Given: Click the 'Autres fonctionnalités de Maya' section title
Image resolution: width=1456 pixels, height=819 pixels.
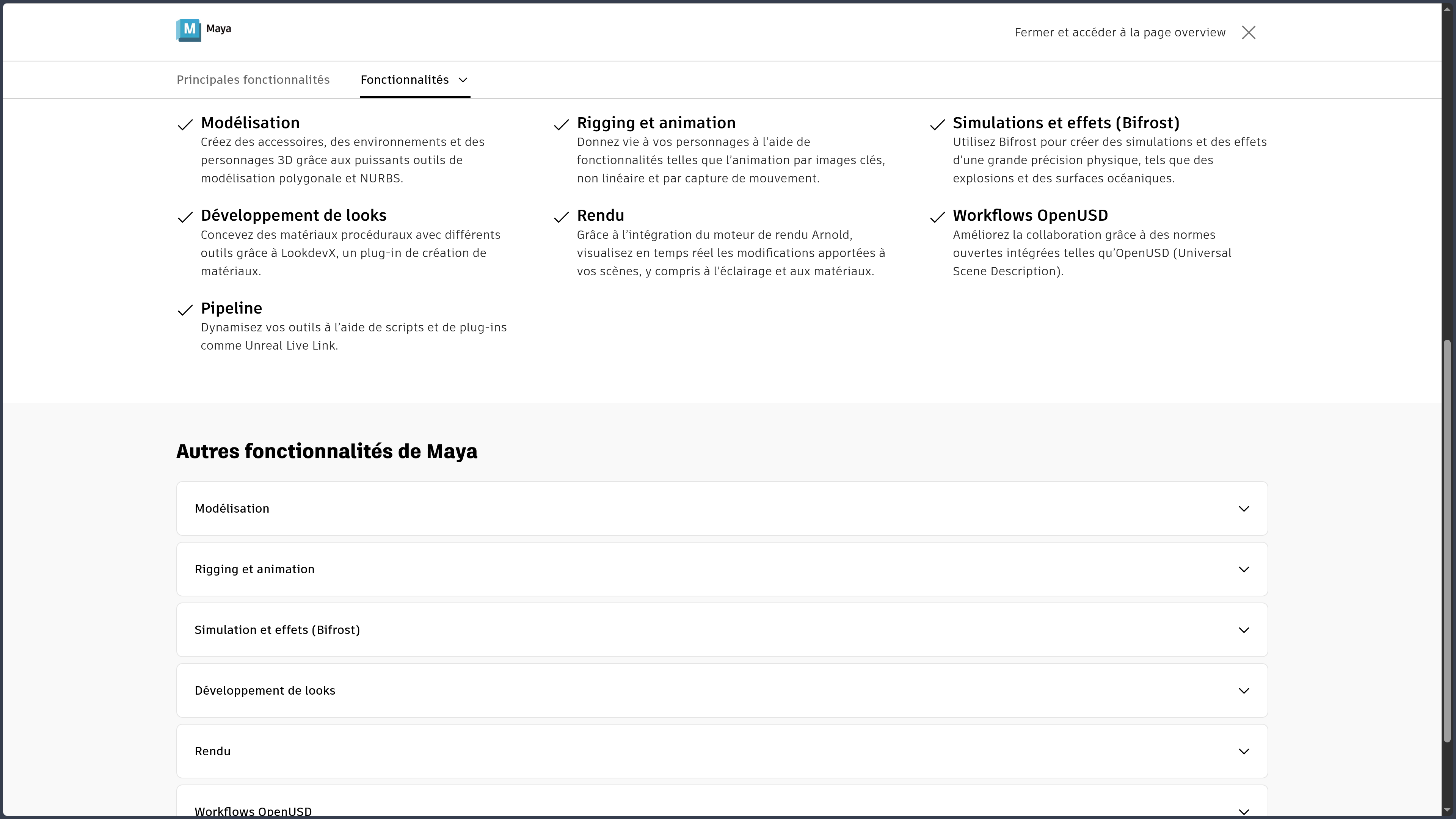Looking at the screenshot, I should pyautogui.click(x=327, y=451).
